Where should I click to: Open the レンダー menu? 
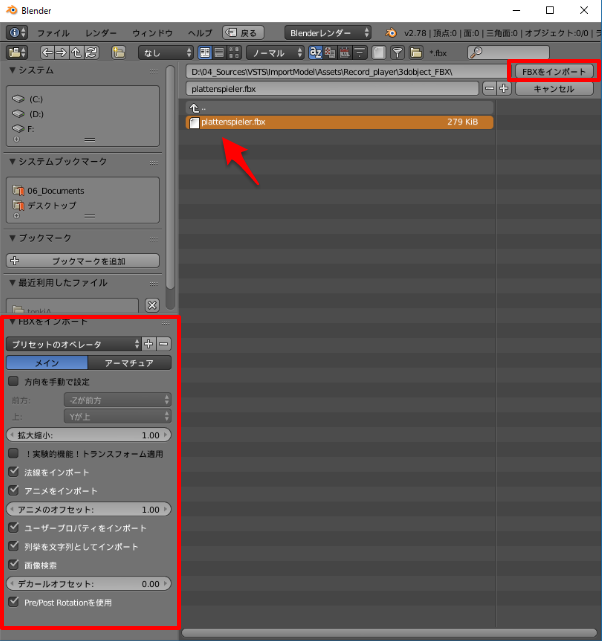[x=101, y=33]
